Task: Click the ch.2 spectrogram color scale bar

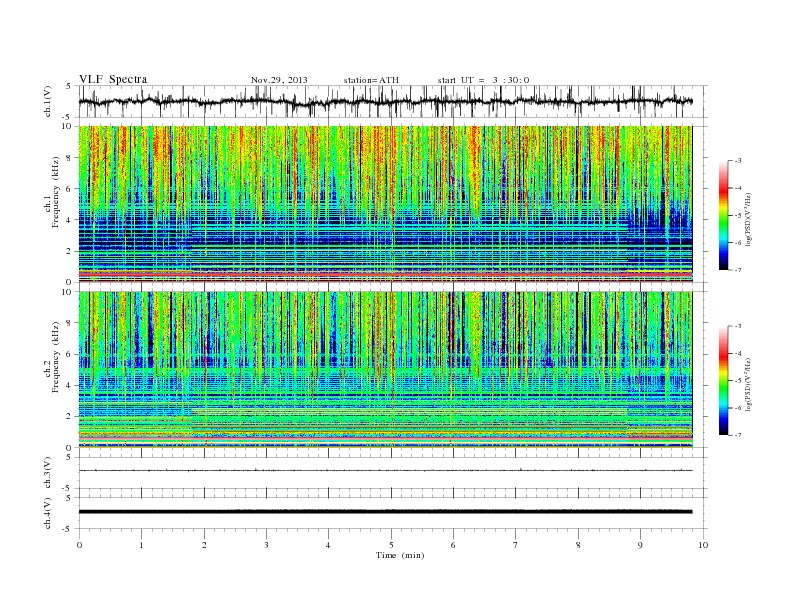Action: (x=723, y=380)
